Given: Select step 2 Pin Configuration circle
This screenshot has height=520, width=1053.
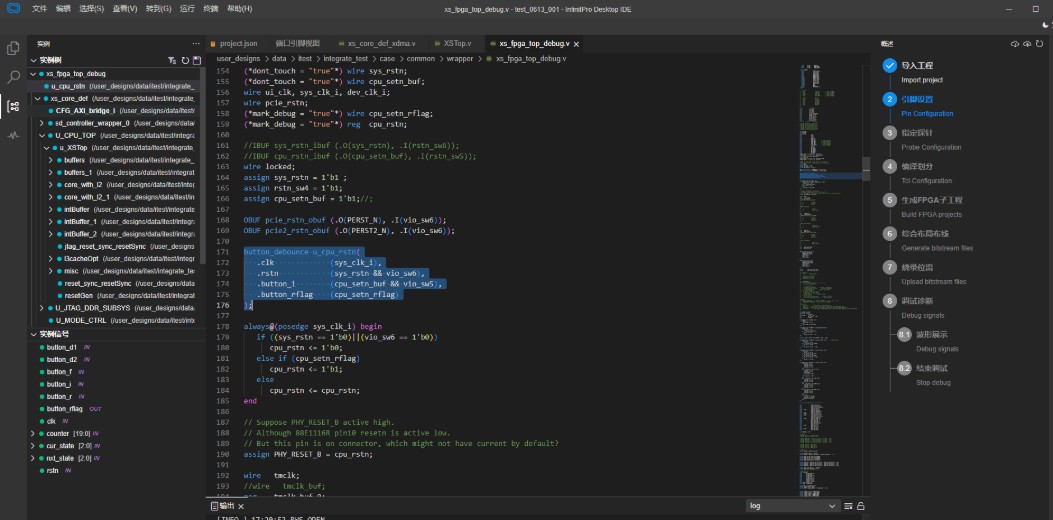Looking at the screenshot, I should tap(890, 99).
